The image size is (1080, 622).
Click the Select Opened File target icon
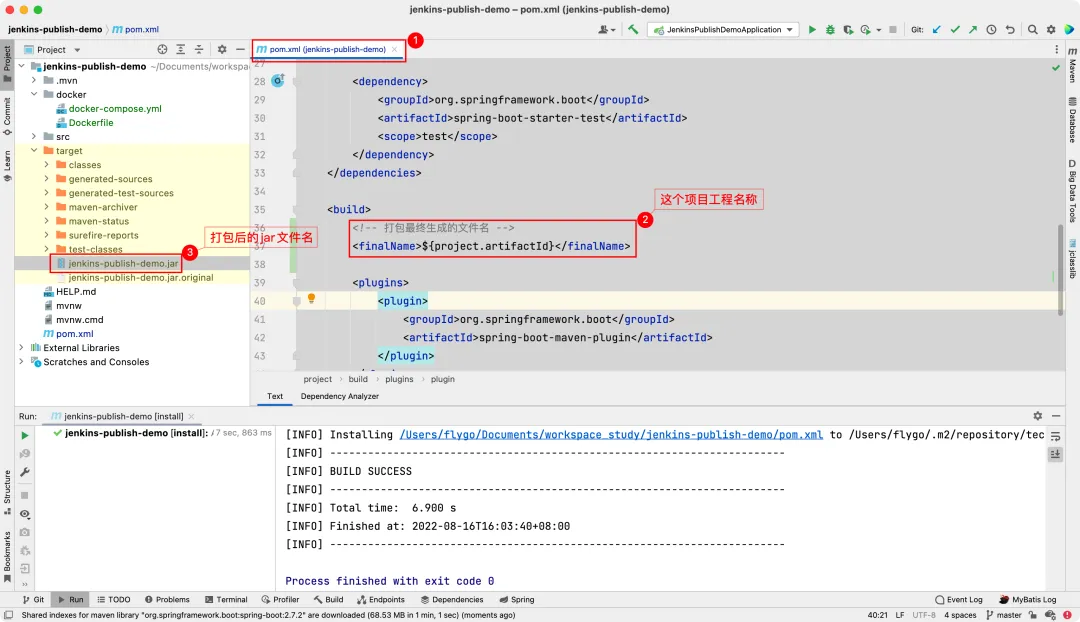point(162,50)
